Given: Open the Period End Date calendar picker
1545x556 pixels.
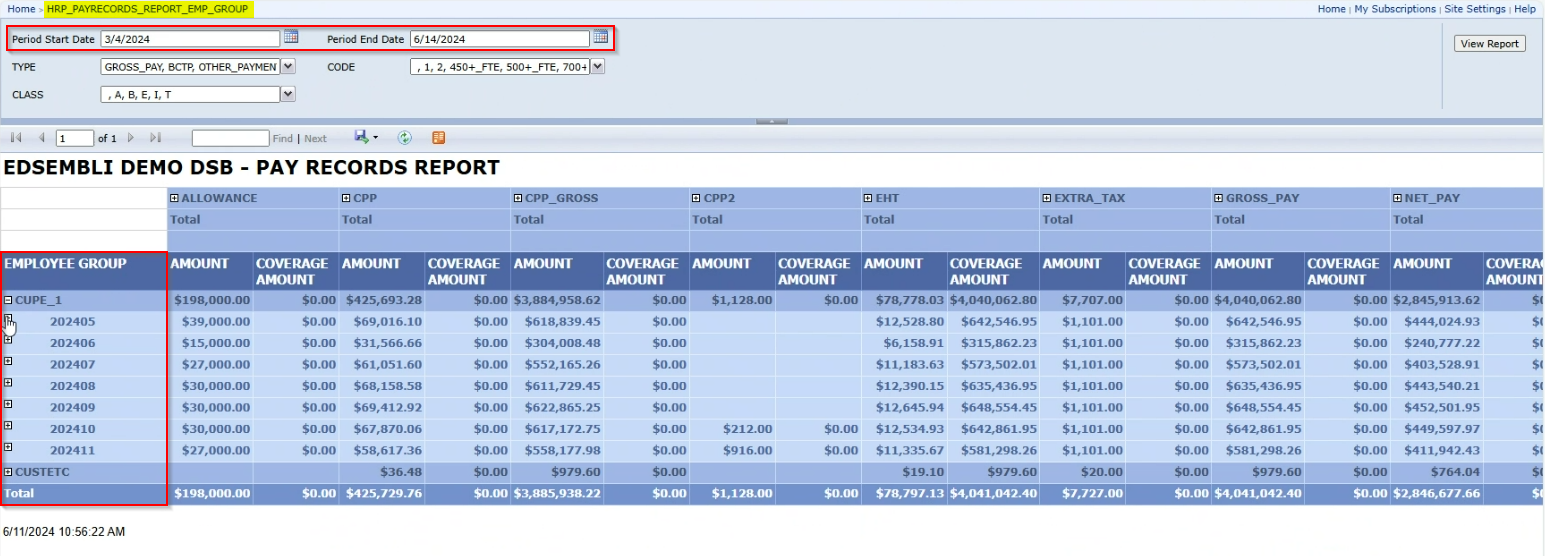Looking at the screenshot, I should pos(601,37).
